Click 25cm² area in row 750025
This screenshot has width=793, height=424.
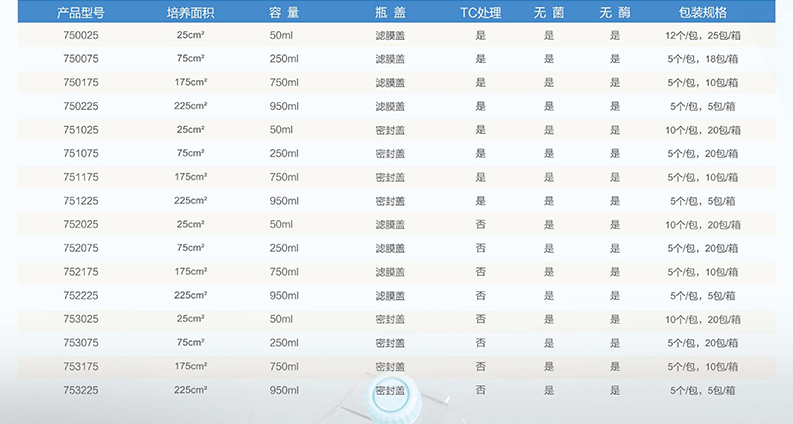191,35
